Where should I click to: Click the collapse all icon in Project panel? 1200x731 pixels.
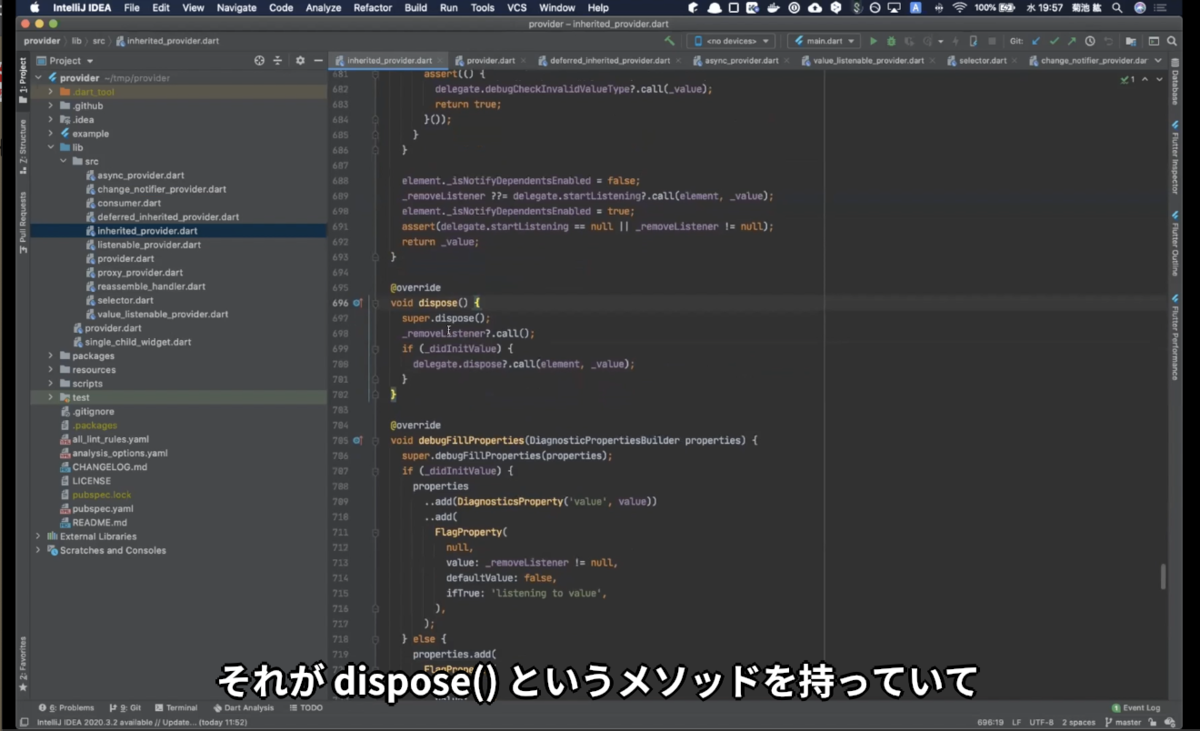pyautogui.click(x=278, y=60)
